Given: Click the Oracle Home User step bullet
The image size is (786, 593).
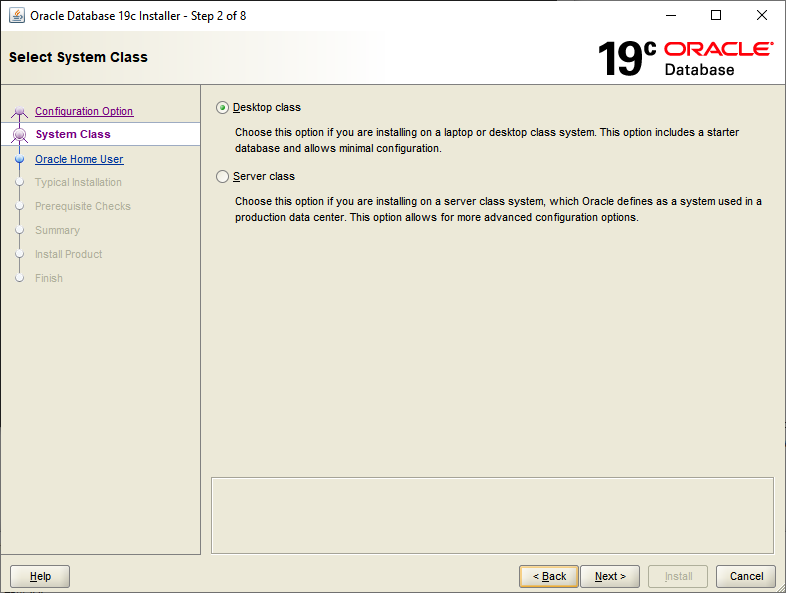Looking at the screenshot, I should click(20, 159).
